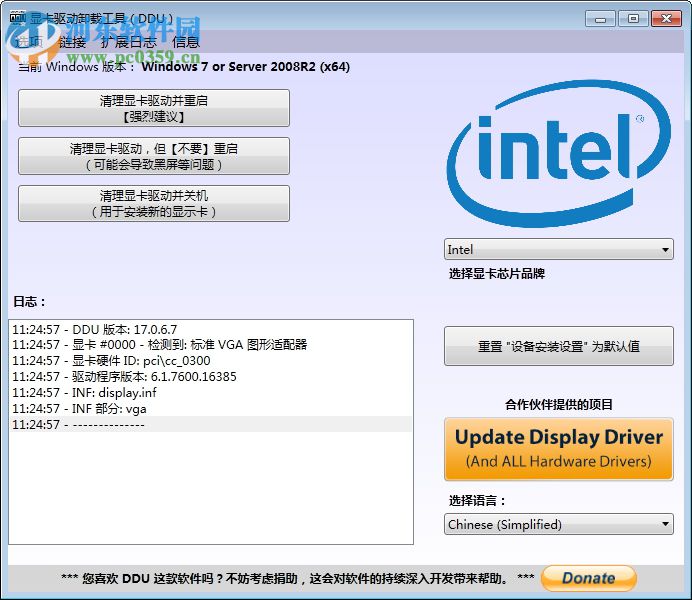Minimize the DDU window
692x600 pixels.
(600, 19)
